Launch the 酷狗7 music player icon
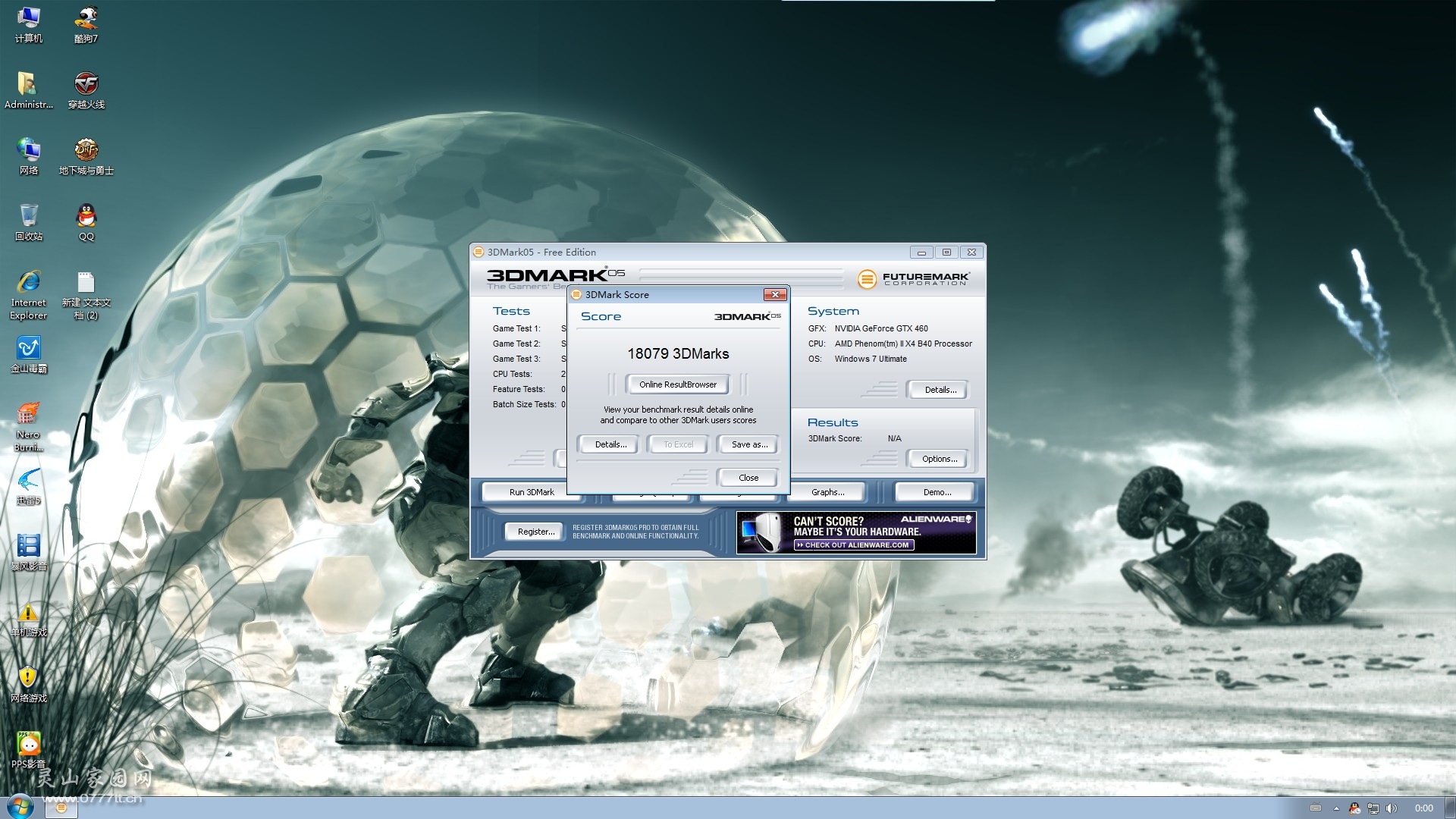Screen dimensions: 1456x819 coord(86,24)
